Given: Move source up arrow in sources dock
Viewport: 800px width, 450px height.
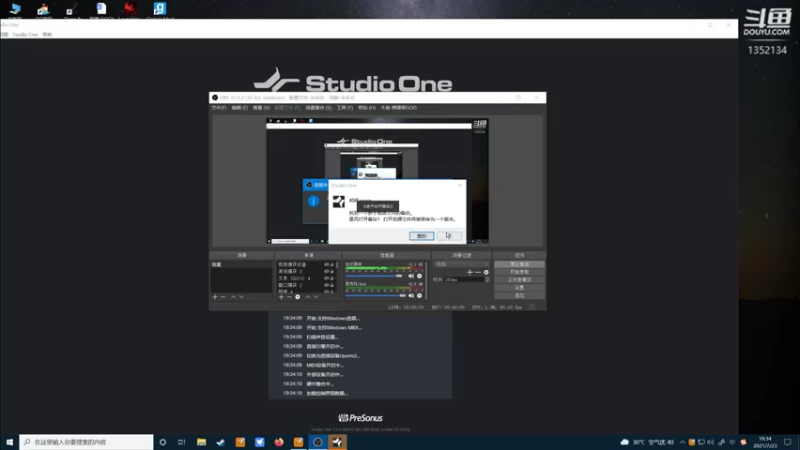Looking at the screenshot, I should [308, 297].
